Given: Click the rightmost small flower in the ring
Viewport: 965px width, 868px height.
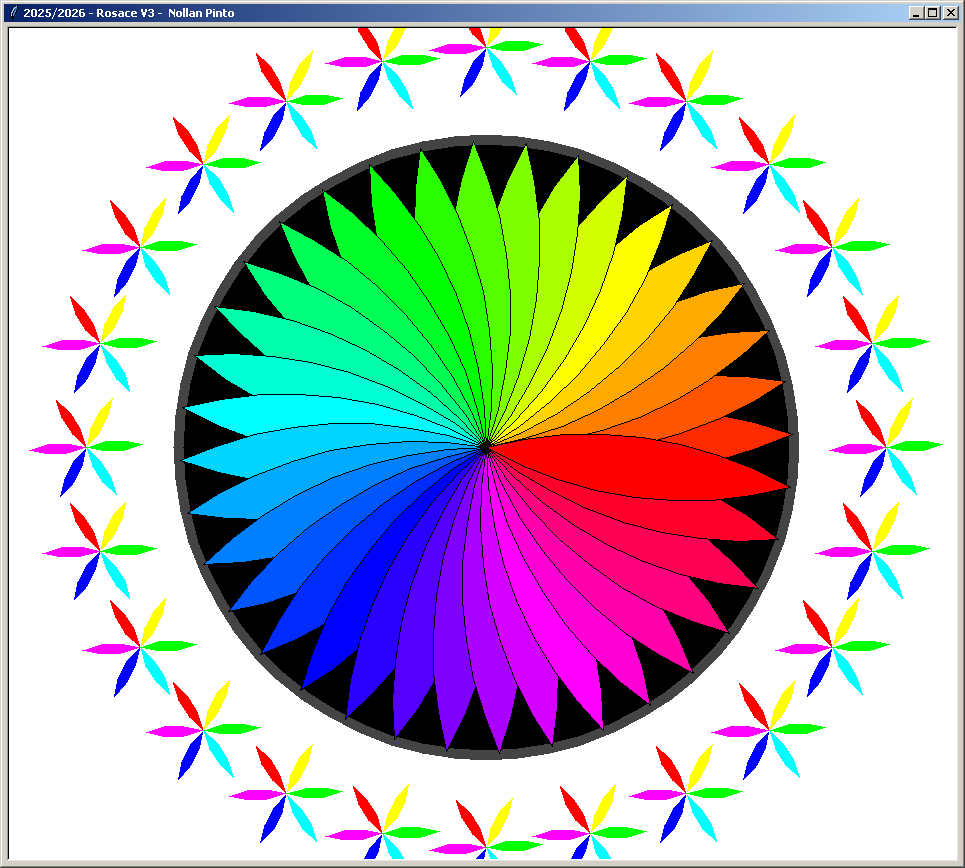Looking at the screenshot, I should [886, 446].
